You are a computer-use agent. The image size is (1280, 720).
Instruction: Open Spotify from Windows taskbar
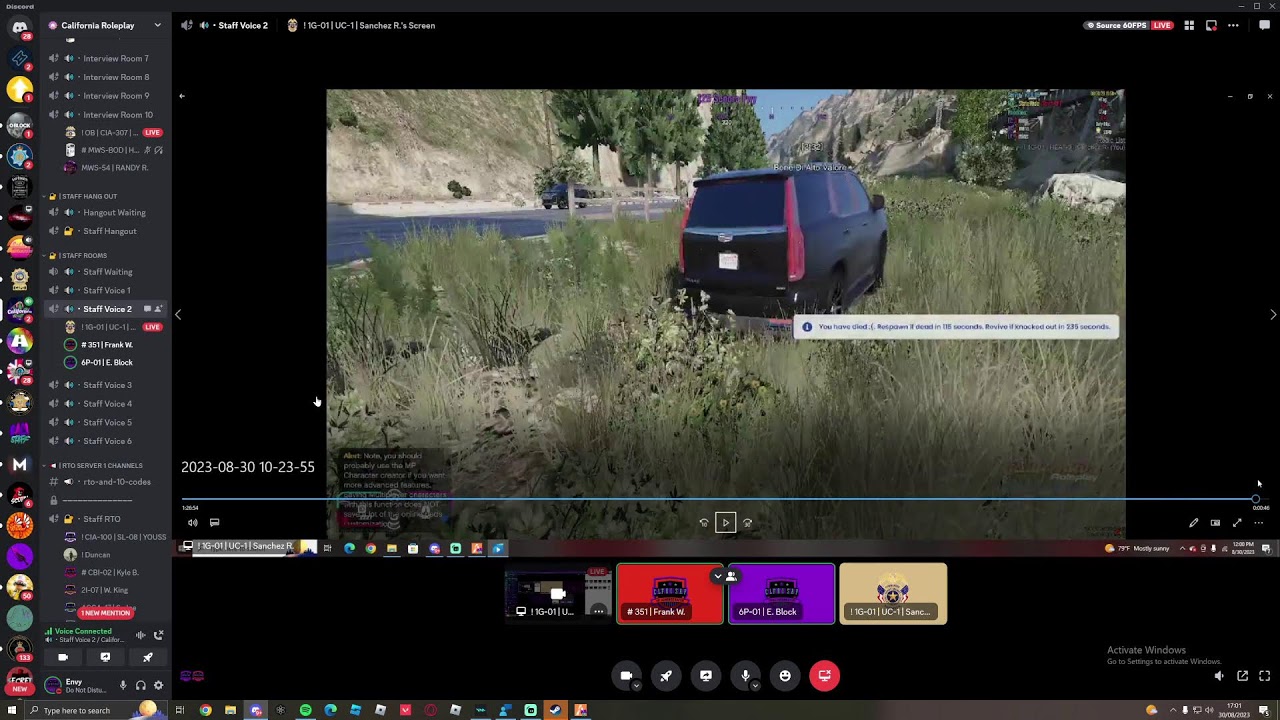(305, 710)
